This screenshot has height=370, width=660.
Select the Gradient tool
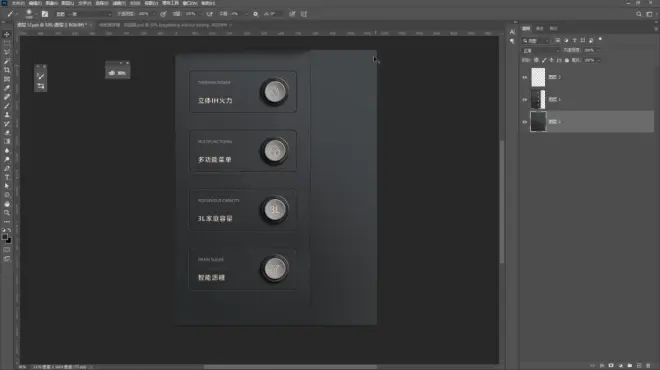click(7, 141)
